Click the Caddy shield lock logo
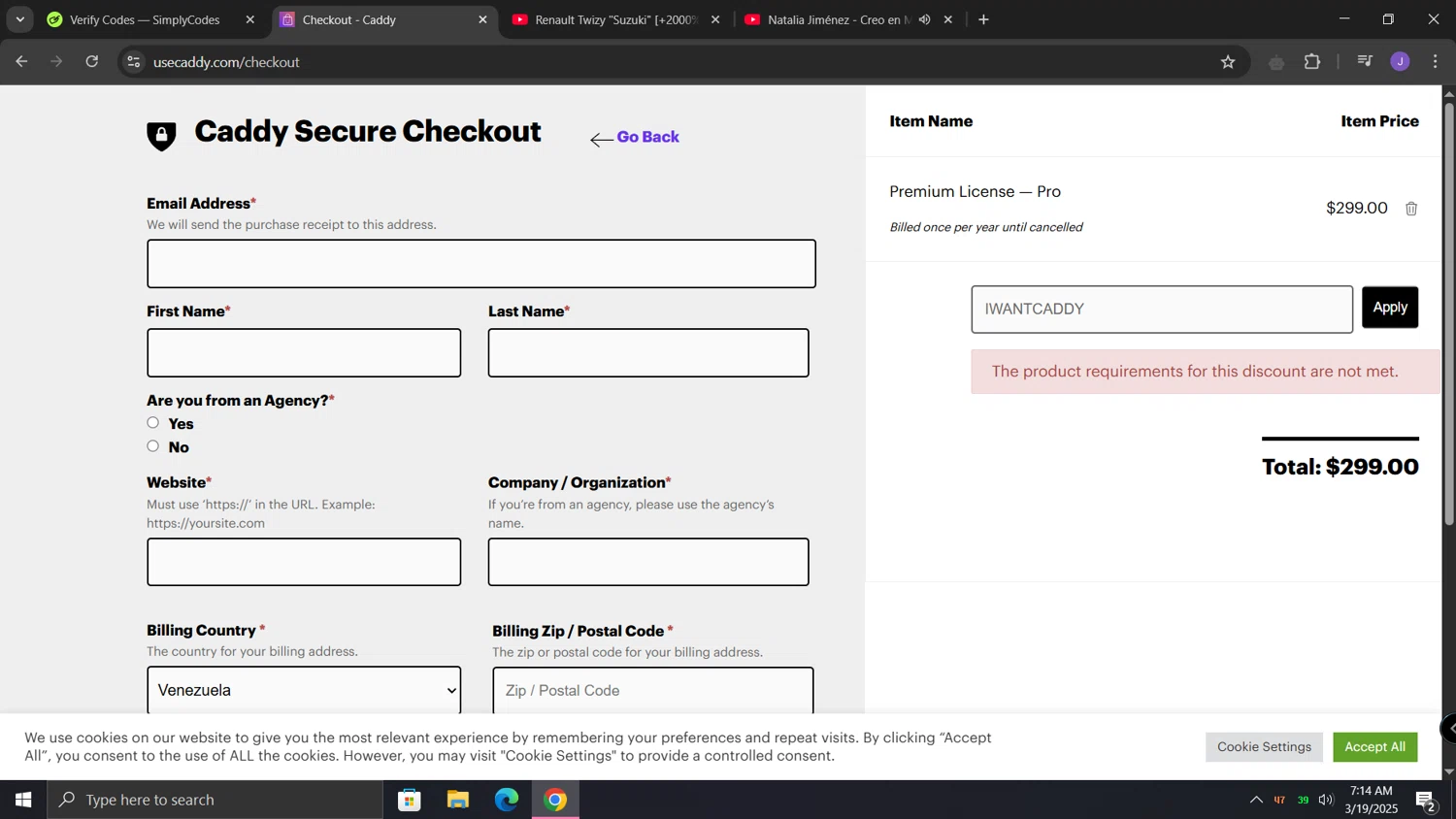 (161, 136)
